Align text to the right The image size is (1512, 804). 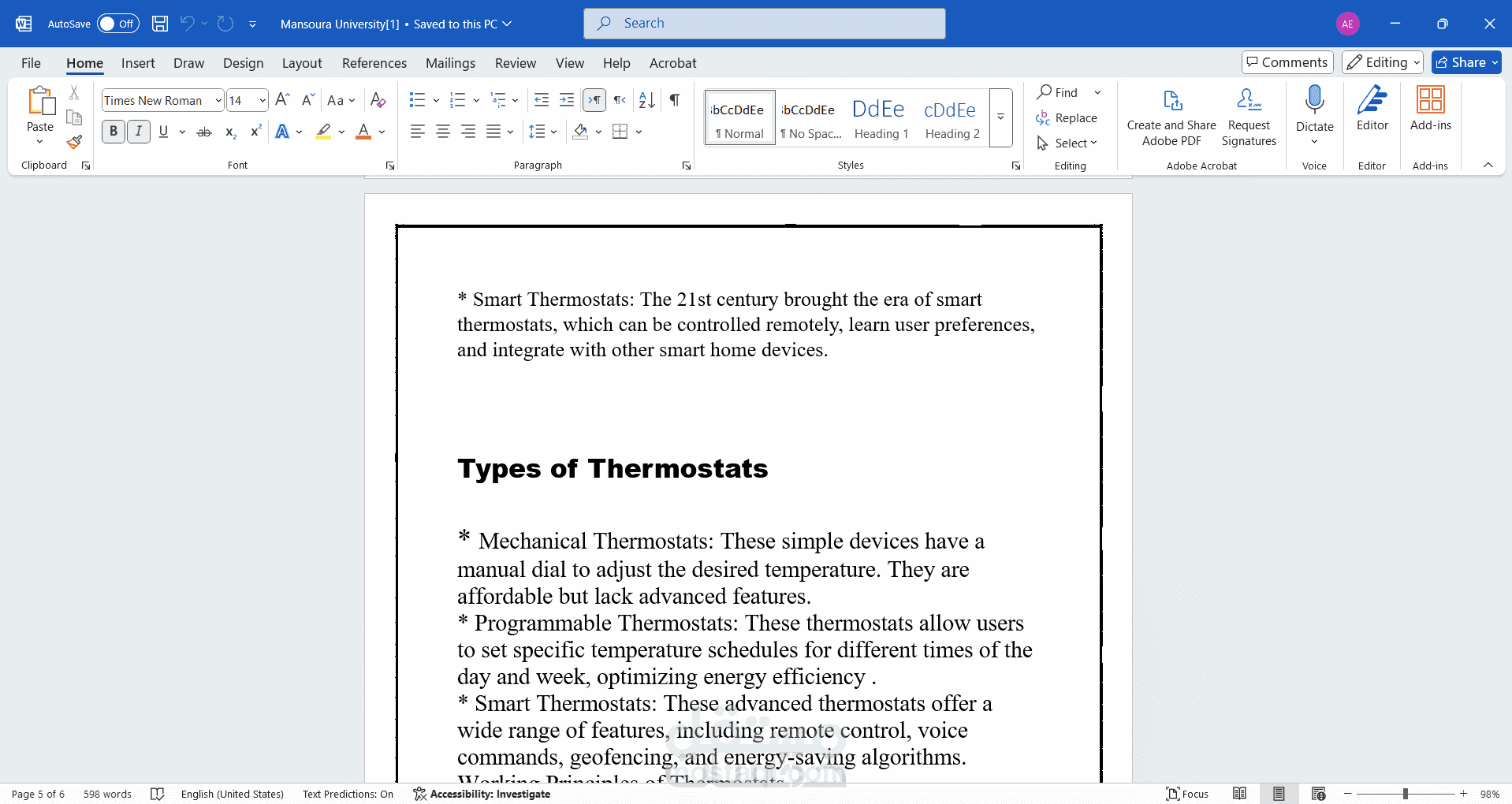click(x=468, y=132)
